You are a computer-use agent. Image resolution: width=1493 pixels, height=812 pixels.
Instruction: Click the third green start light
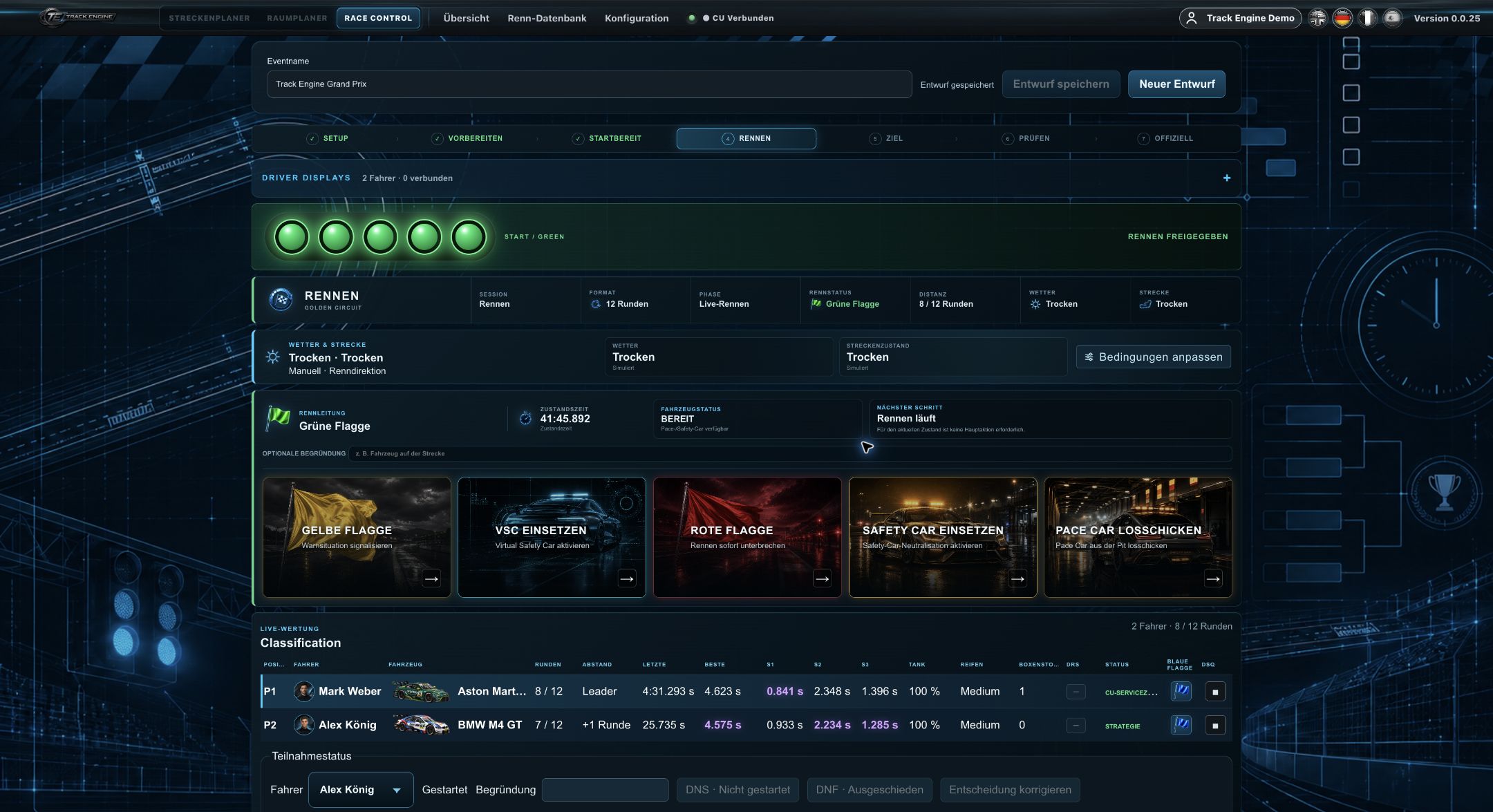tap(380, 237)
